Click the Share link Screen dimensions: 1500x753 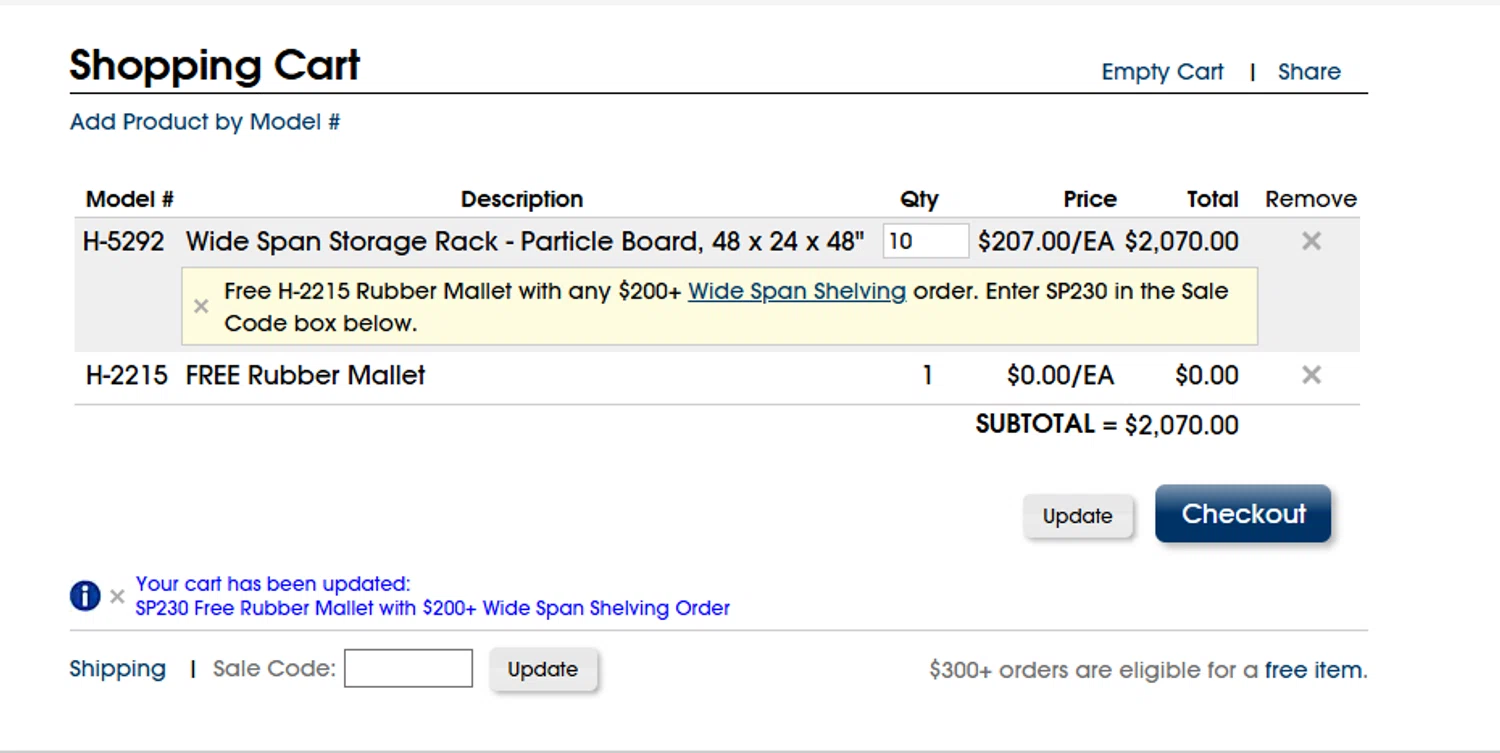coord(1309,72)
